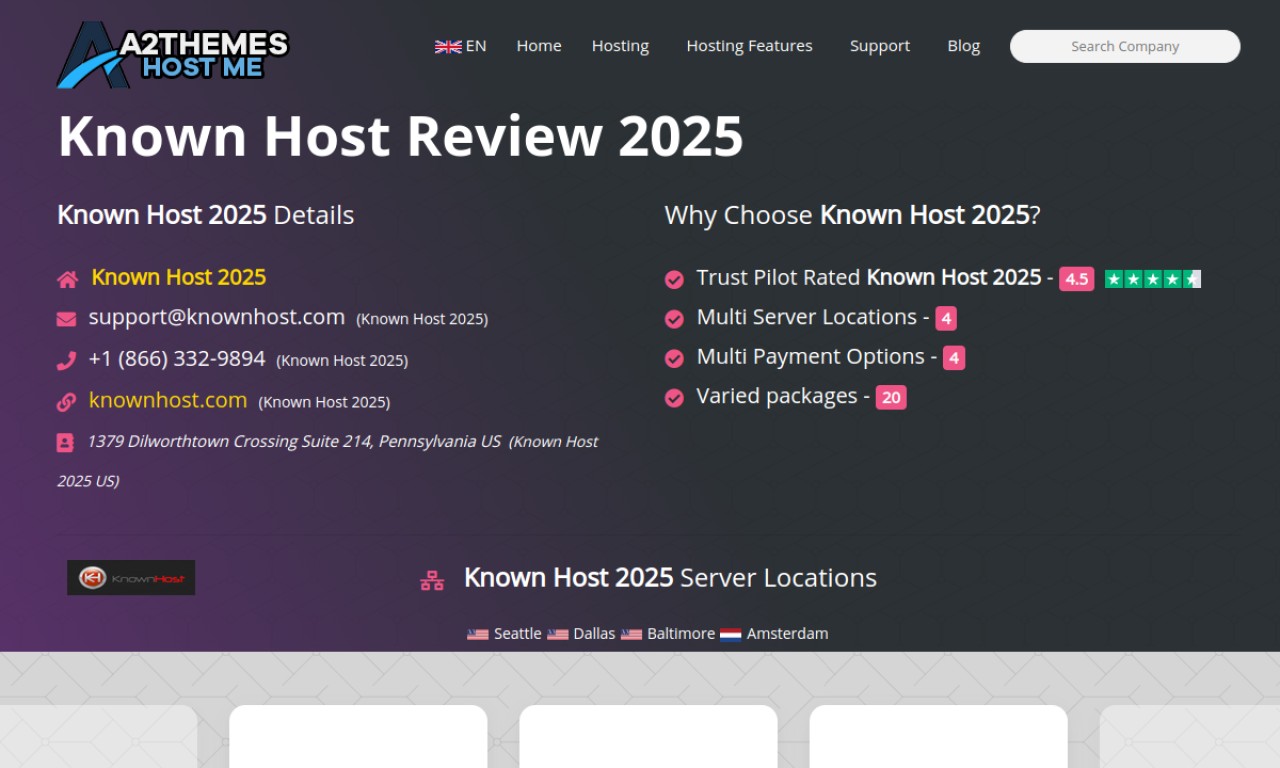Click the check icon beside Multi Server Locations
The height and width of the screenshot is (768, 1280).
[674, 319]
